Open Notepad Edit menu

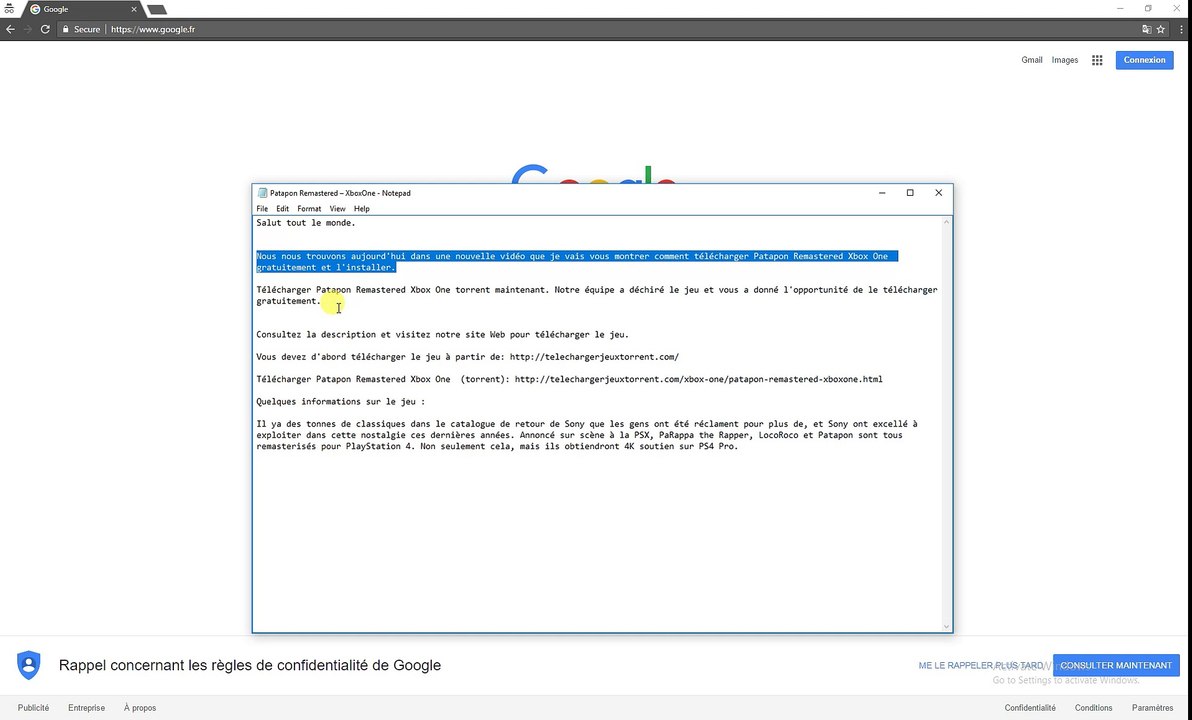[x=282, y=208]
